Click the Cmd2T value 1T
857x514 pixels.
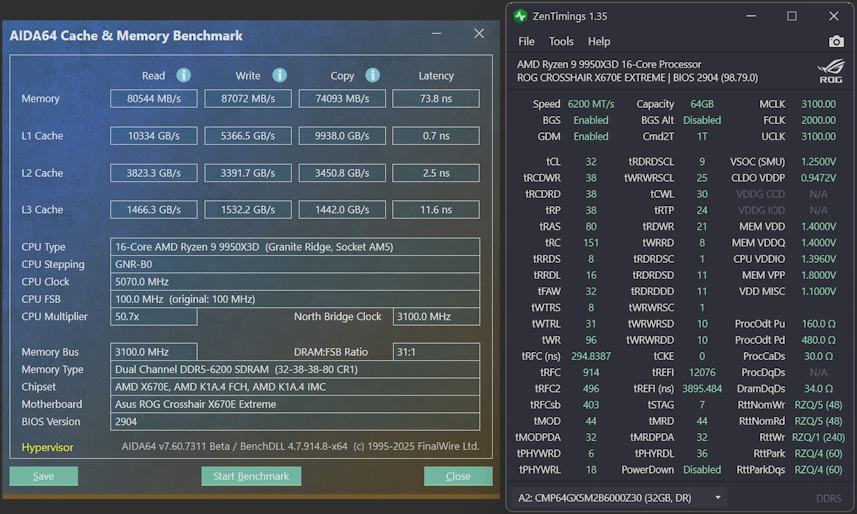pos(702,136)
